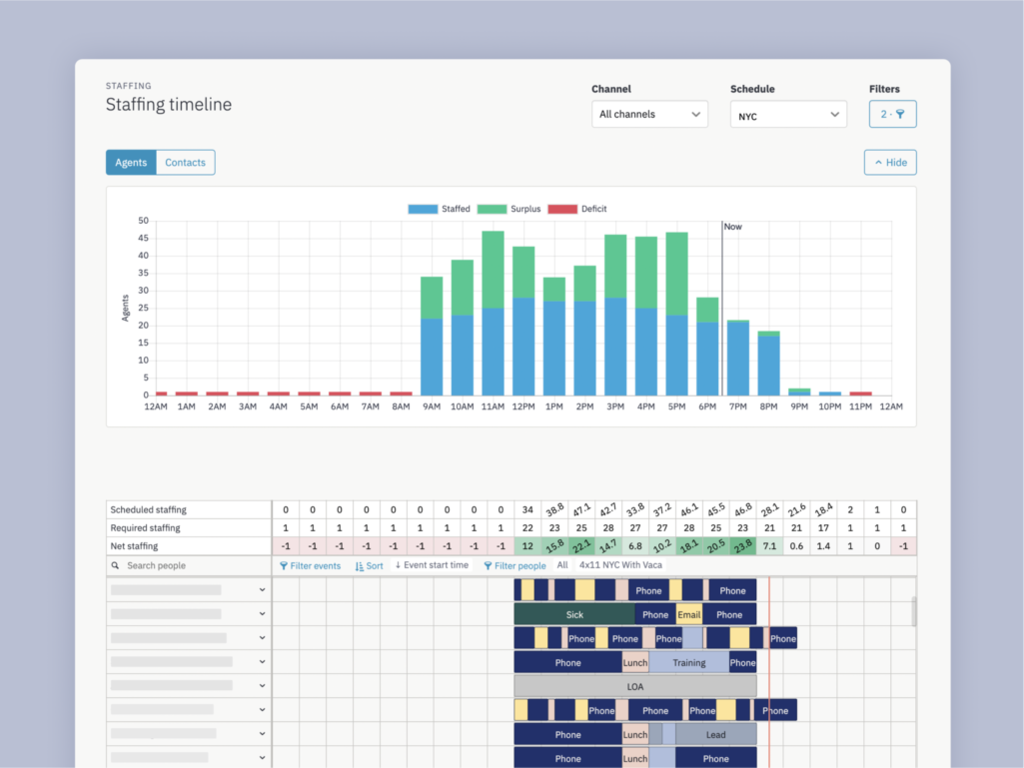1024x768 pixels.
Task: Switch to the Contacts tab
Action: point(185,162)
